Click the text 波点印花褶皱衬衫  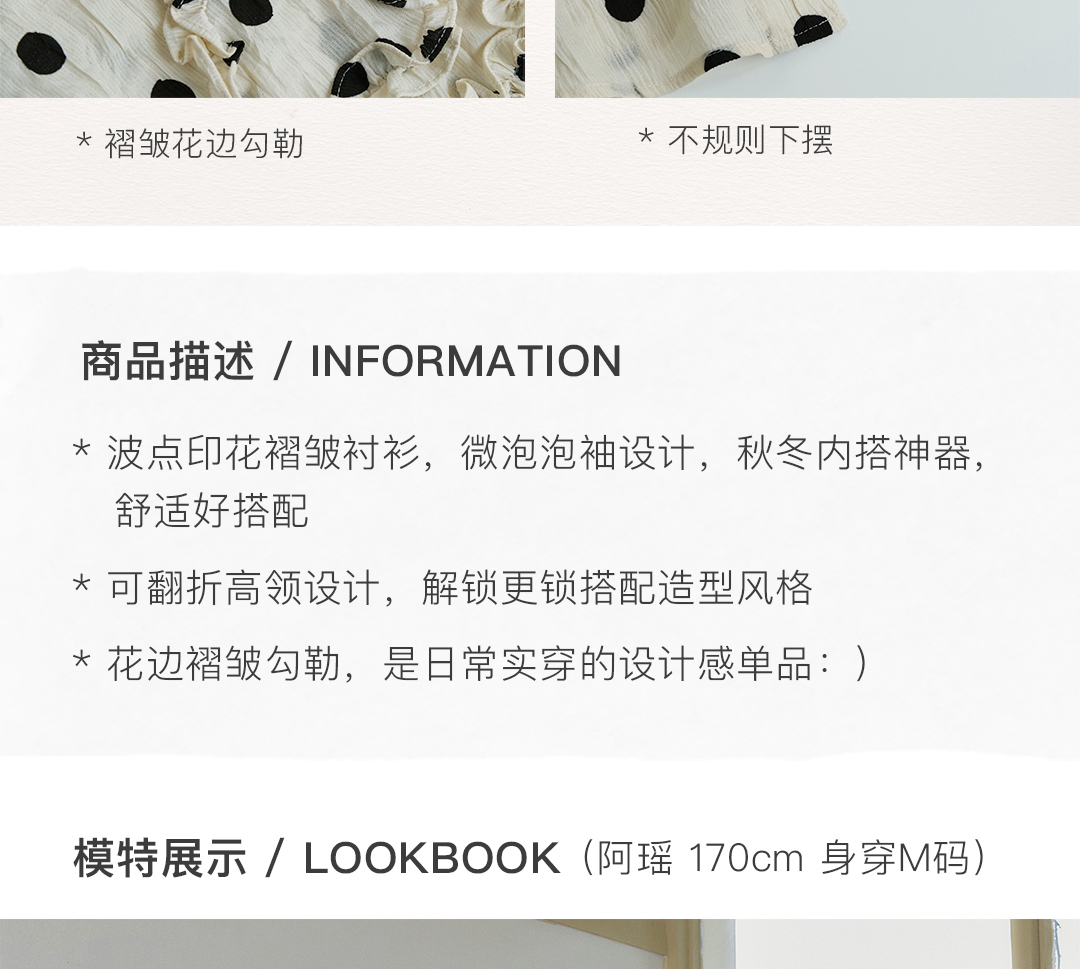[x=262, y=453]
